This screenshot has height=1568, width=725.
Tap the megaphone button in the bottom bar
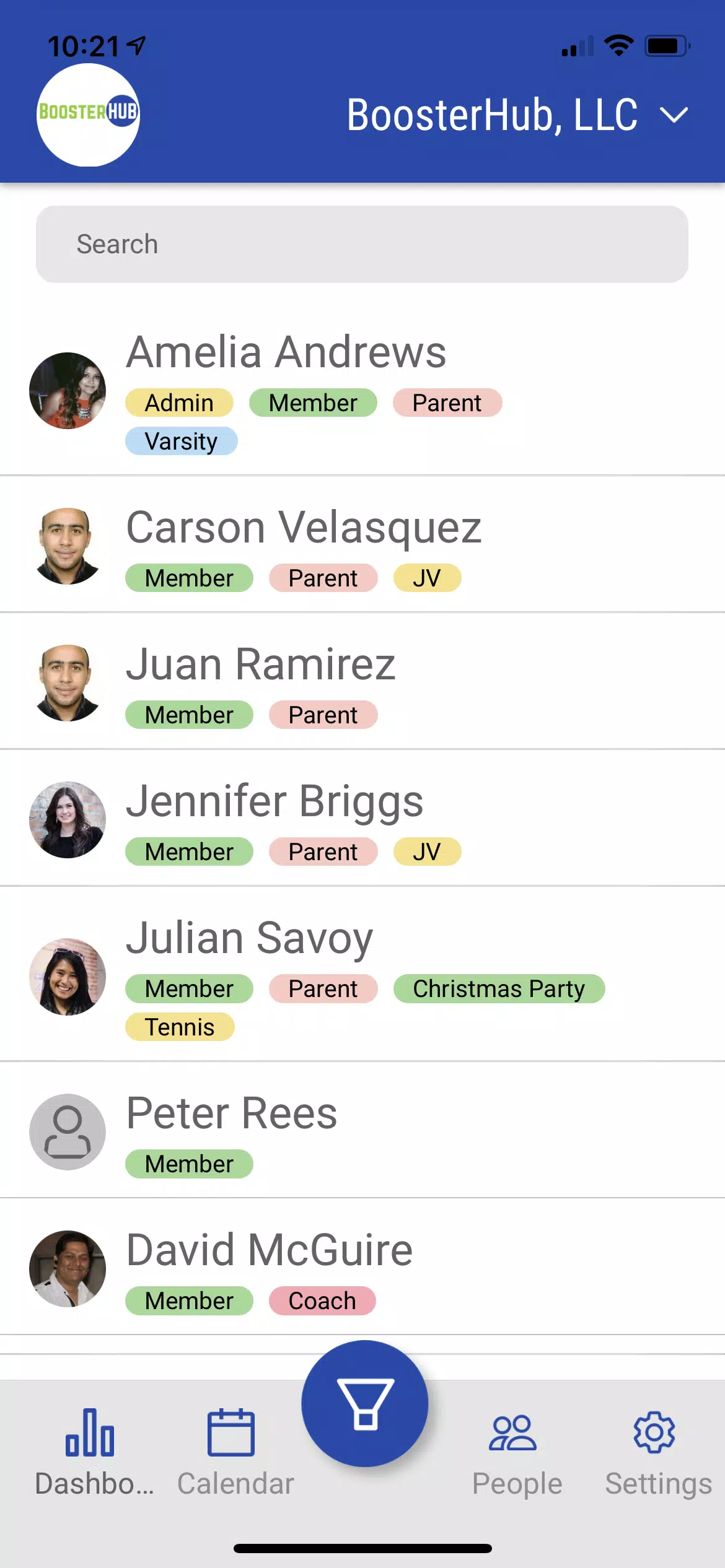pos(364,1403)
